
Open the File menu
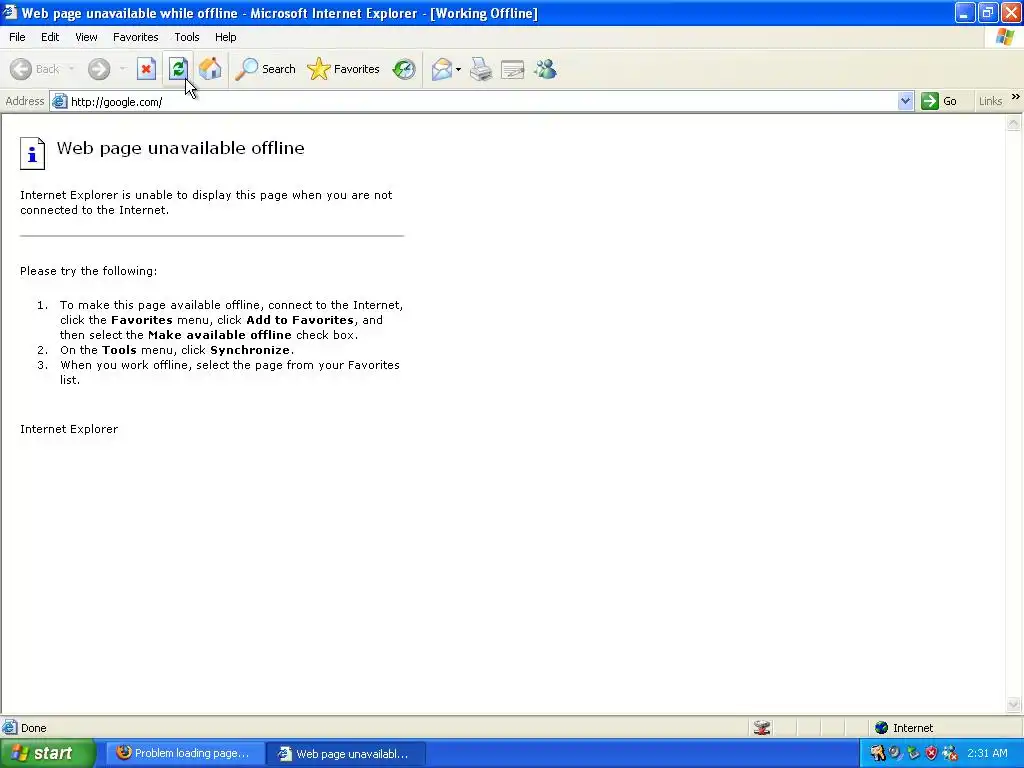point(17,37)
